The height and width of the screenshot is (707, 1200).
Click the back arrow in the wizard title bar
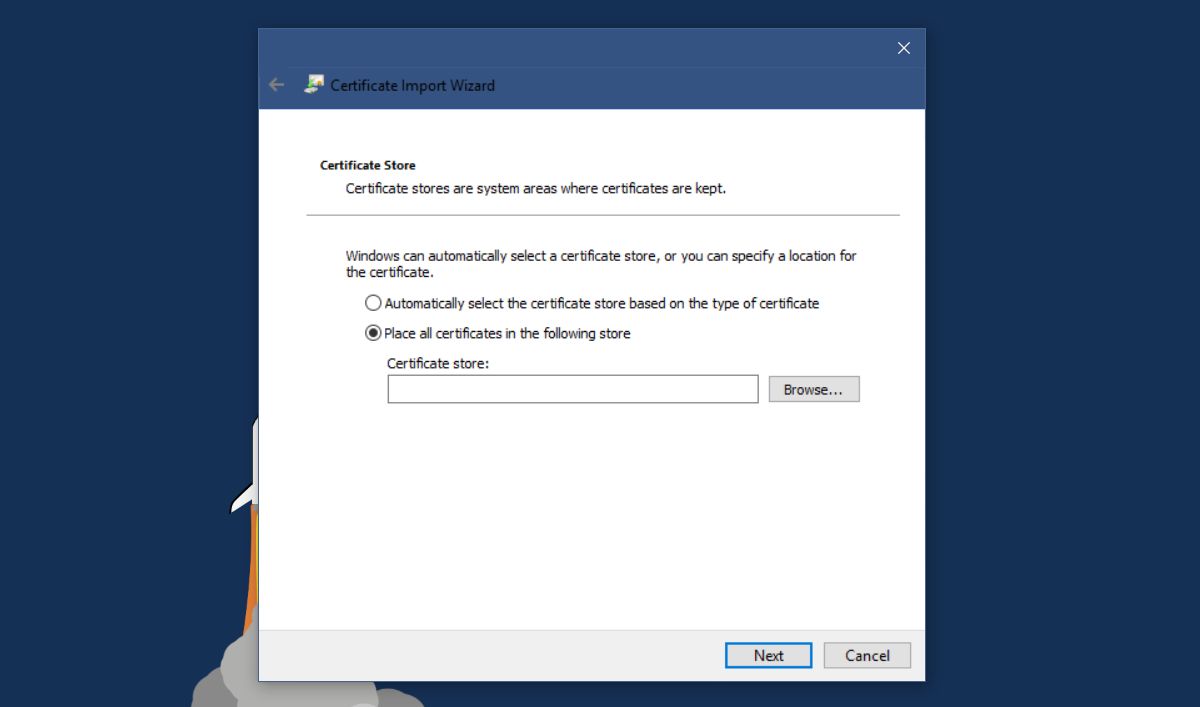coord(277,85)
